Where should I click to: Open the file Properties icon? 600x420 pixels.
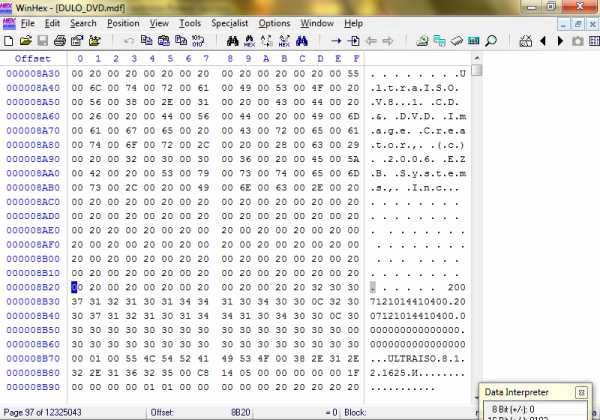(77, 41)
